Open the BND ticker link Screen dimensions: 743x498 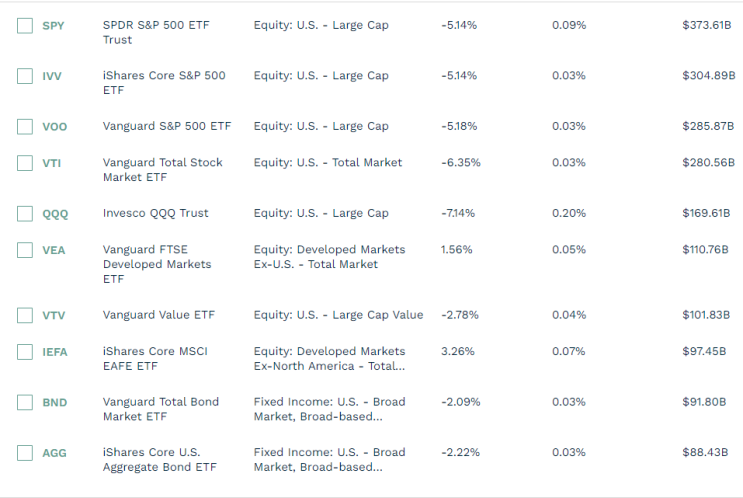click(x=55, y=403)
